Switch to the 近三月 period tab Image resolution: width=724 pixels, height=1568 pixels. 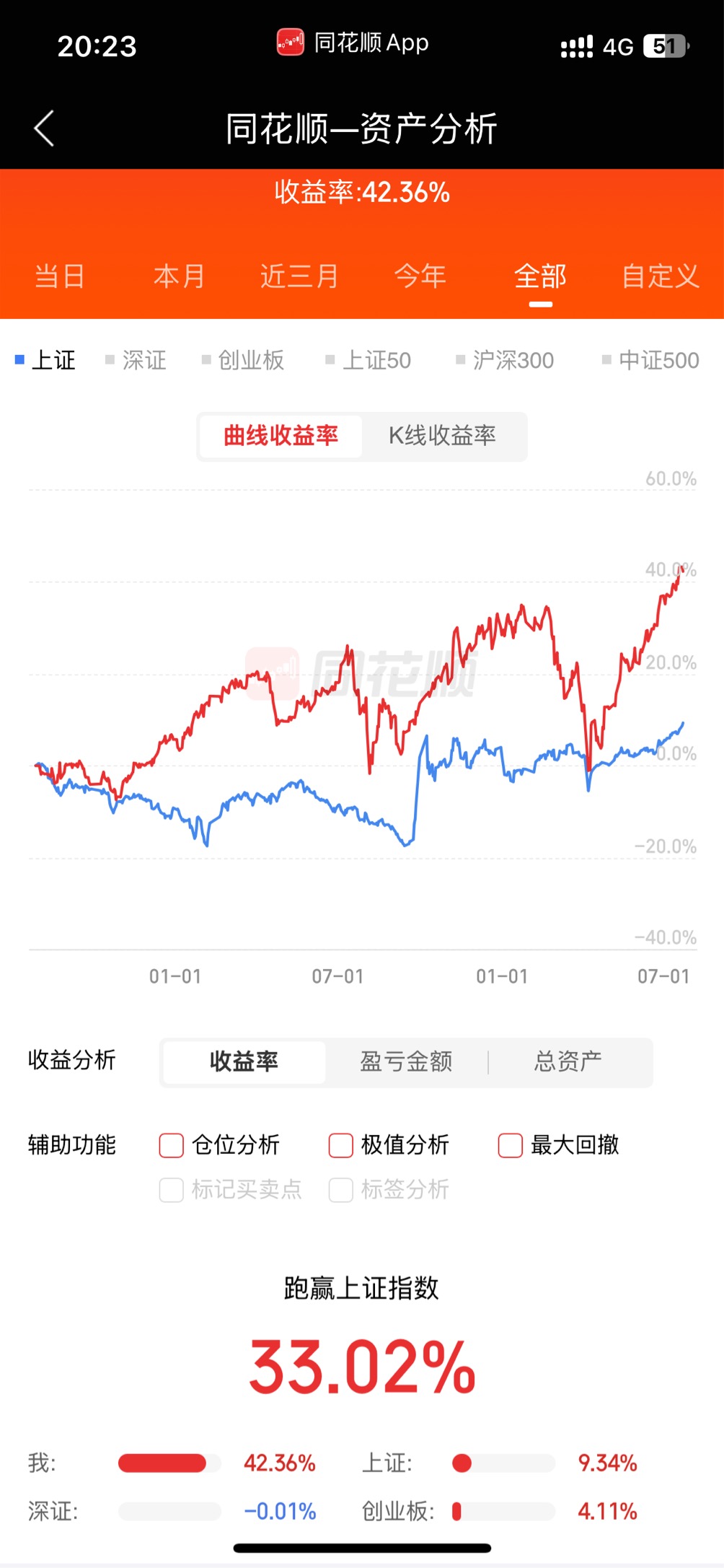[300, 276]
